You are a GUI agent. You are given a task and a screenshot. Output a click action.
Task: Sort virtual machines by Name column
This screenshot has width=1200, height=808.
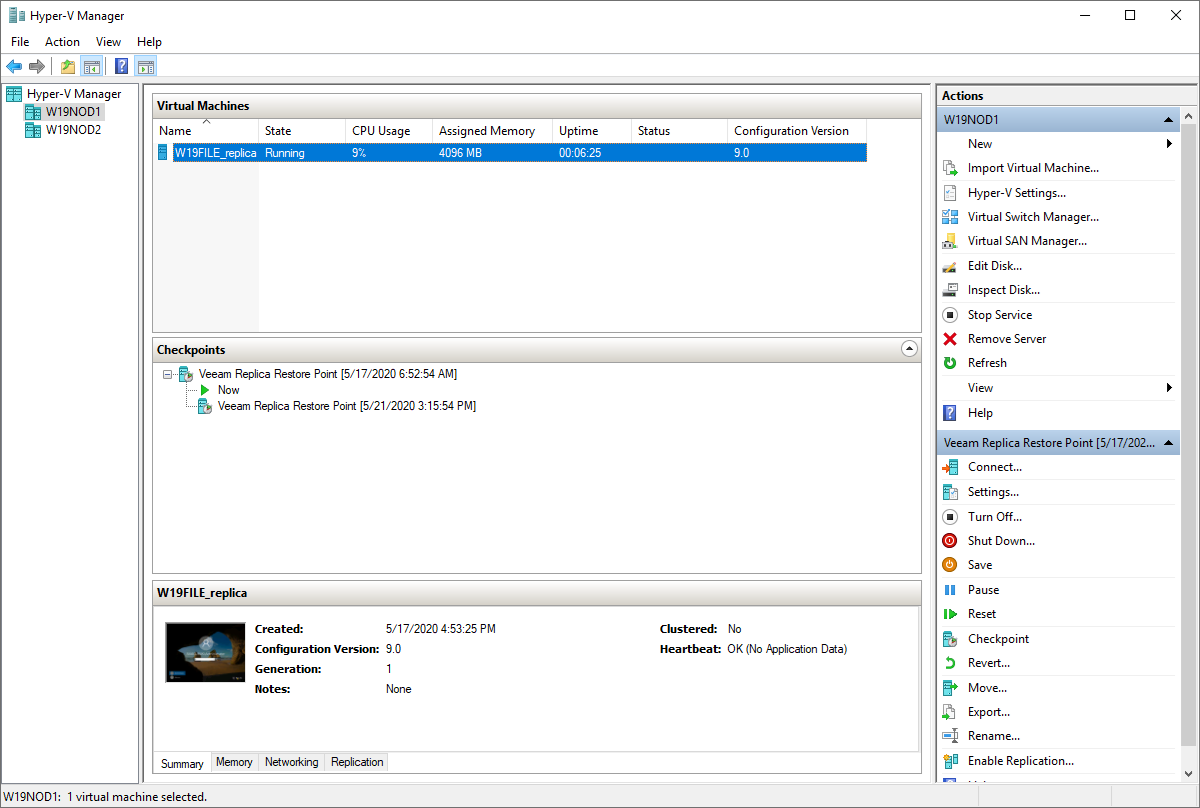tap(206, 131)
